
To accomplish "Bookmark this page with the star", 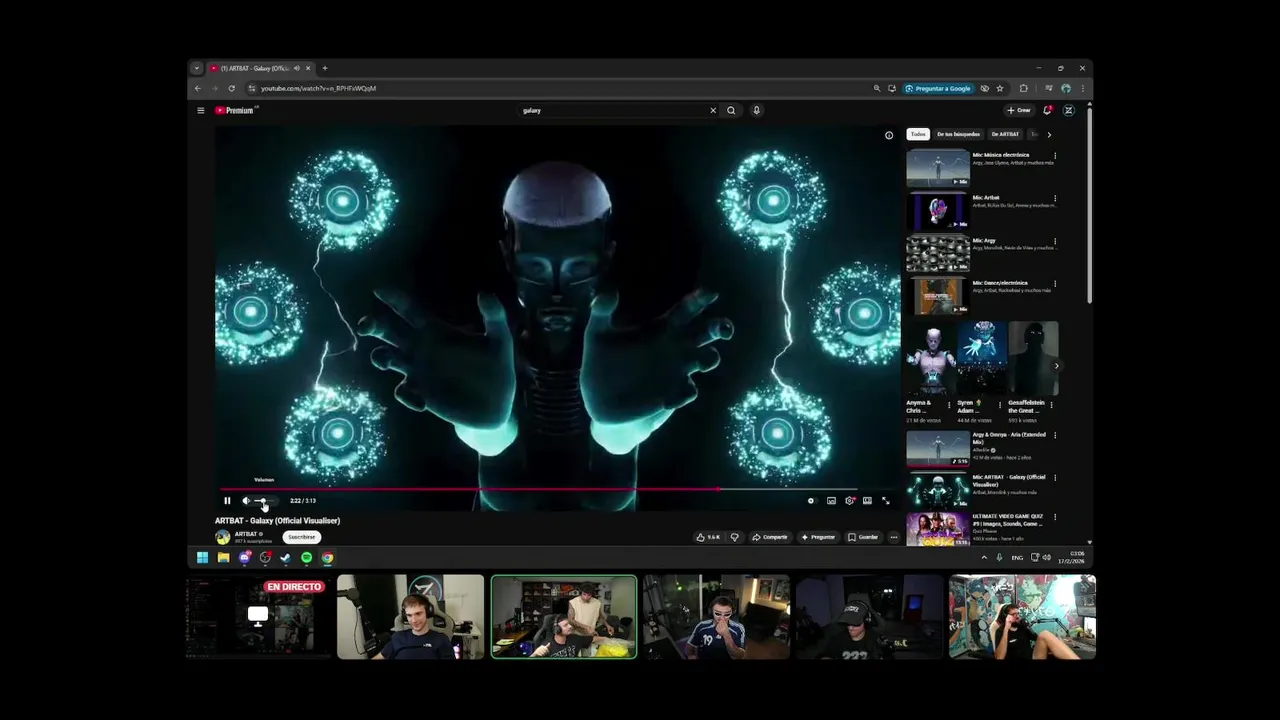I will (1000, 88).
